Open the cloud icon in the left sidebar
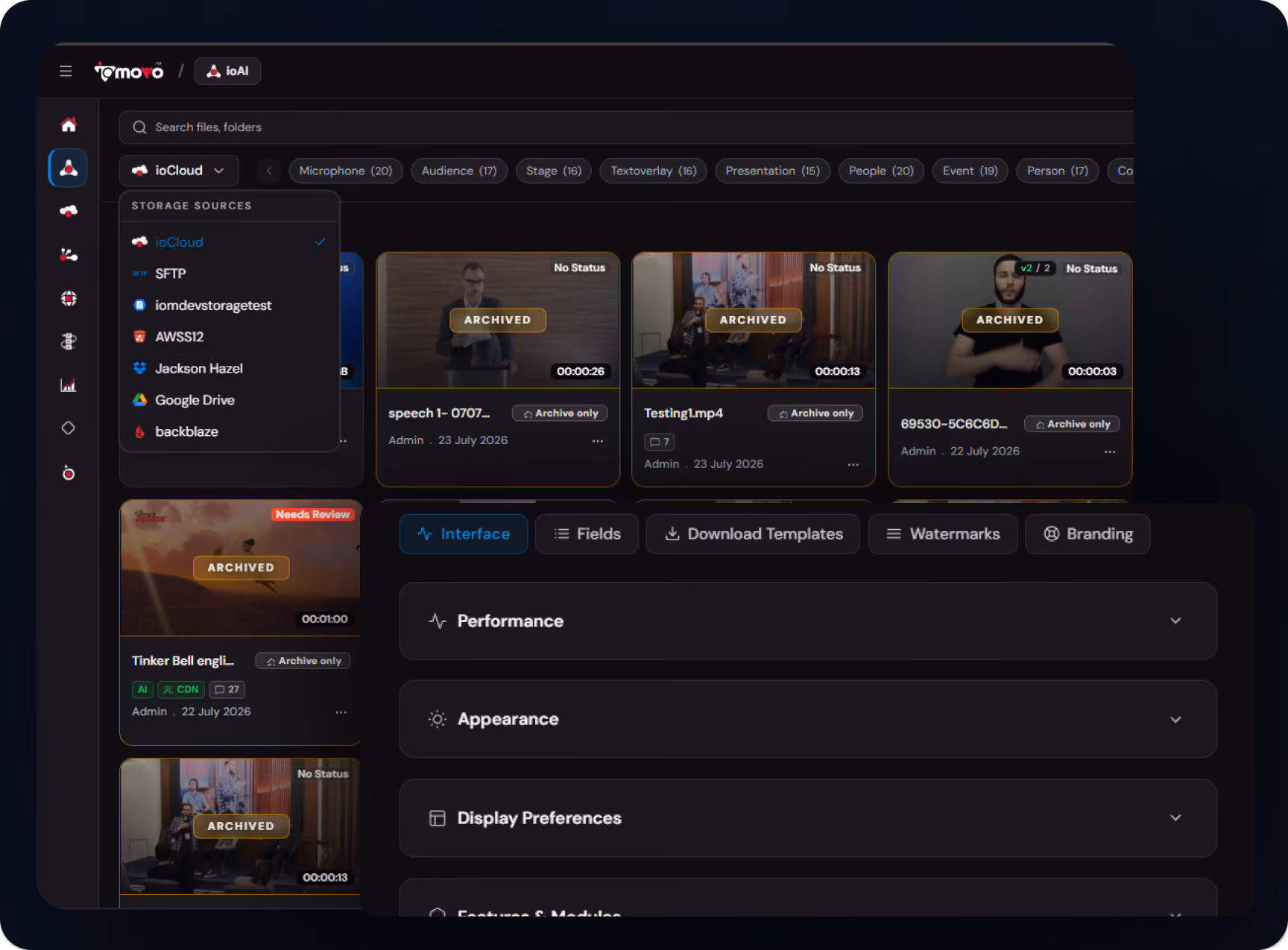Image resolution: width=1288 pixels, height=950 pixels. 69,211
